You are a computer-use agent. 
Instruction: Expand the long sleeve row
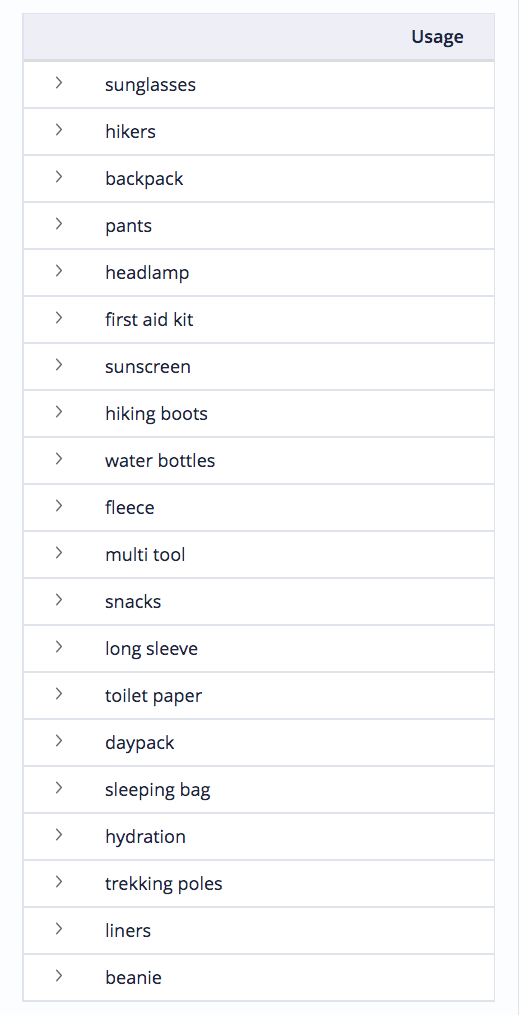tap(59, 646)
